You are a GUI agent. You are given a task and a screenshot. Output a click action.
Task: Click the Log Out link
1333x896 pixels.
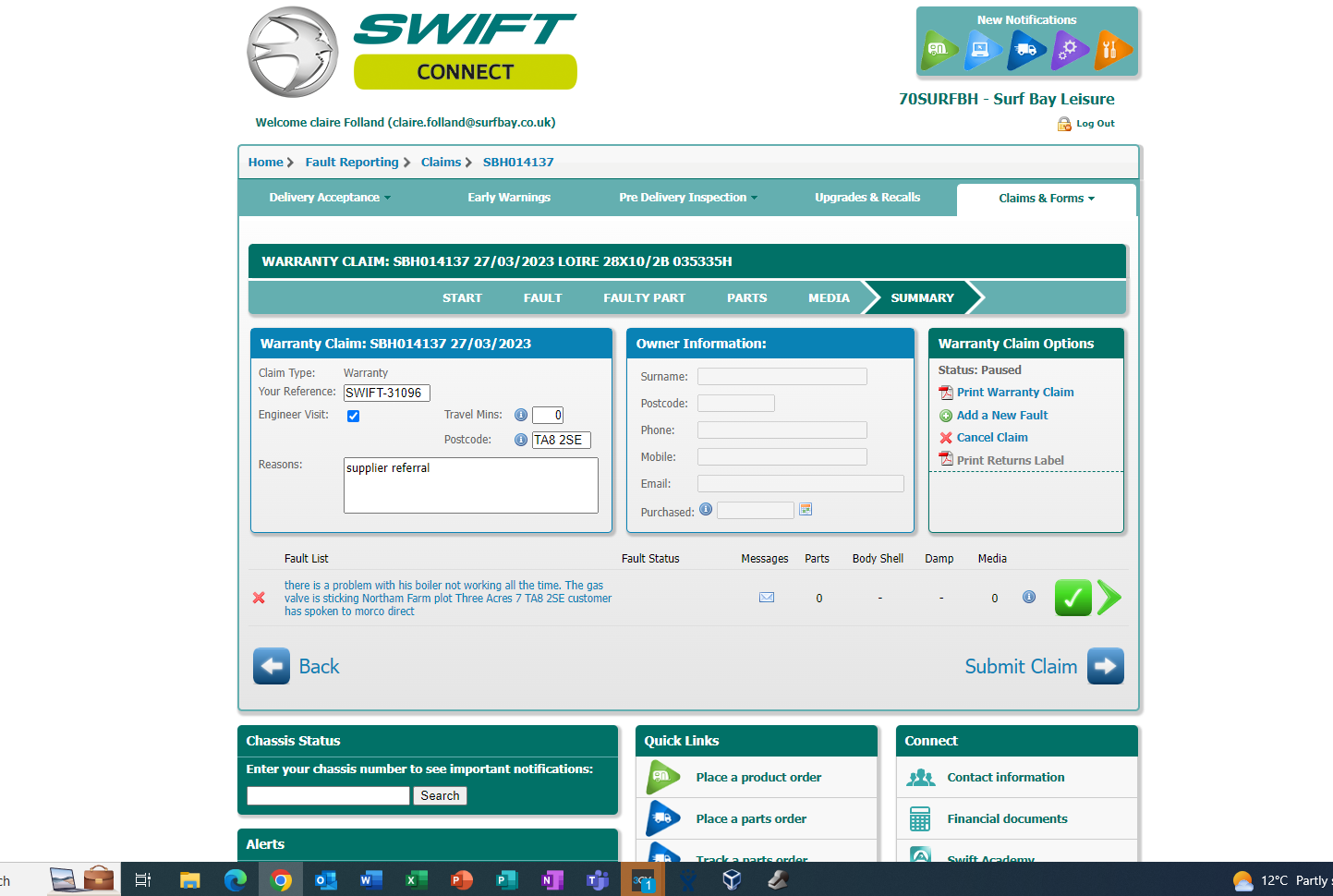1096,124
